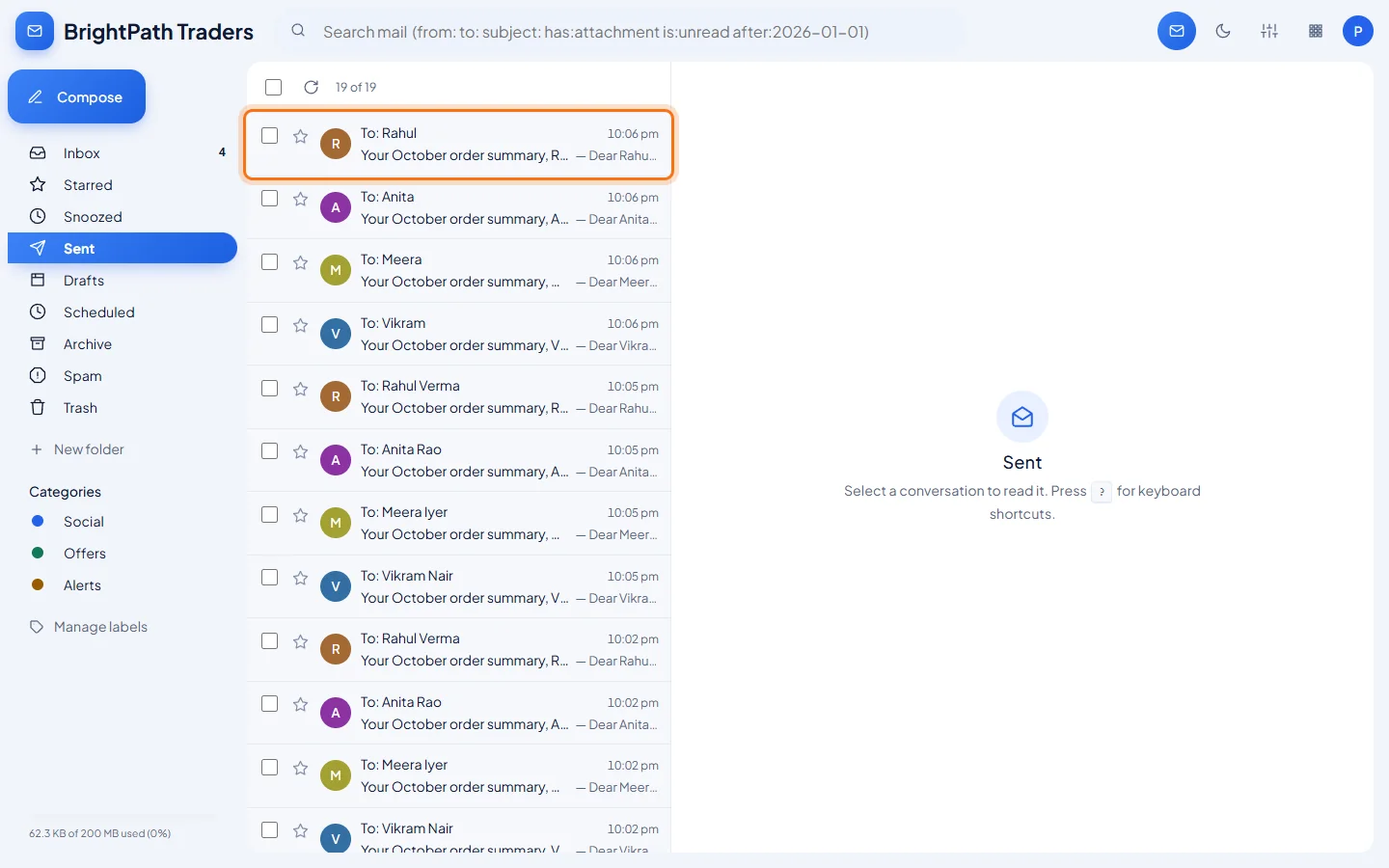The width and height of the screenshot is (1389, 868).
Task: Open the Starred folder
Action: click(123, 184)
